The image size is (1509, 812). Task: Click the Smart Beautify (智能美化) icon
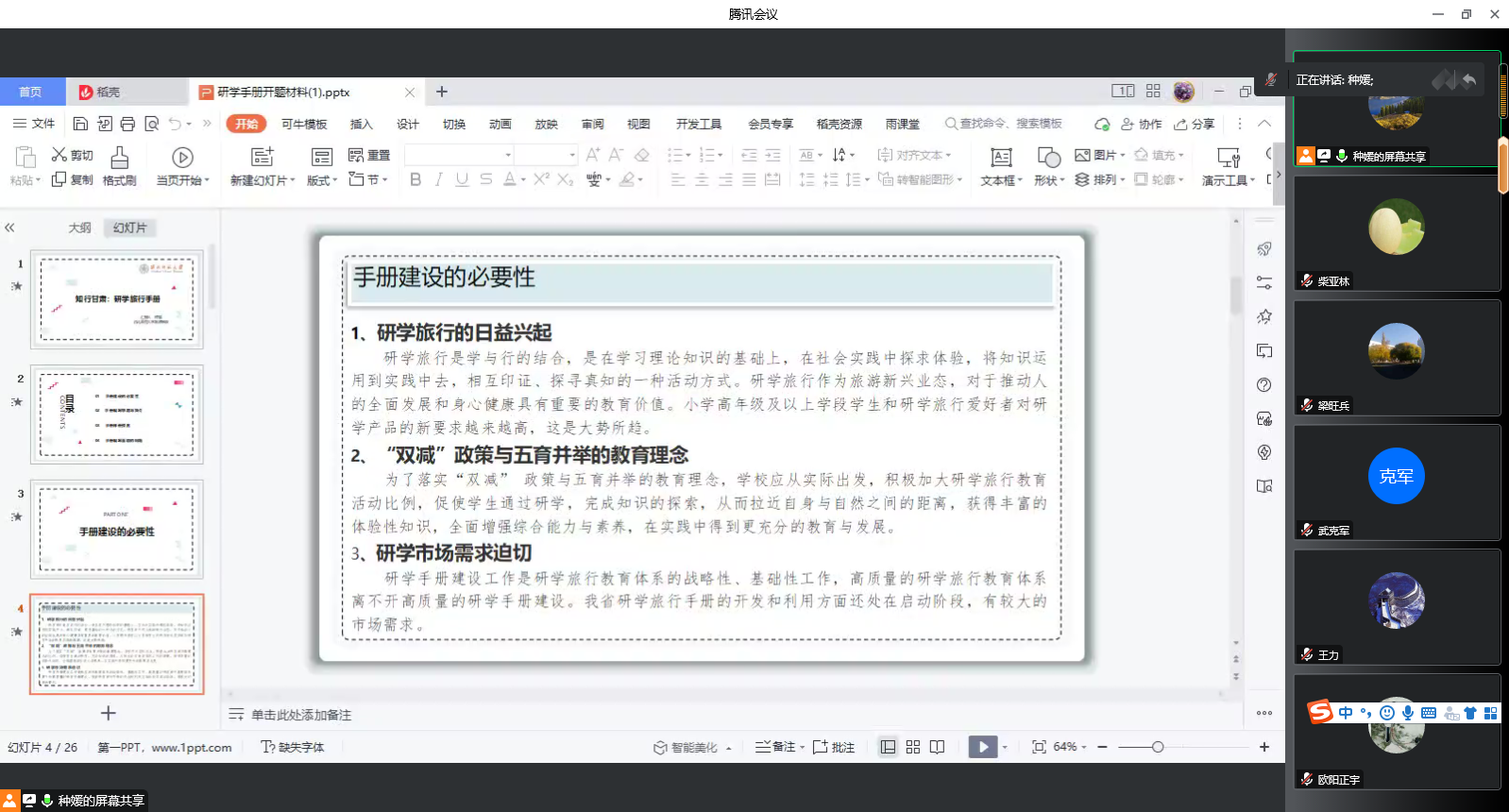pos(660,747)
